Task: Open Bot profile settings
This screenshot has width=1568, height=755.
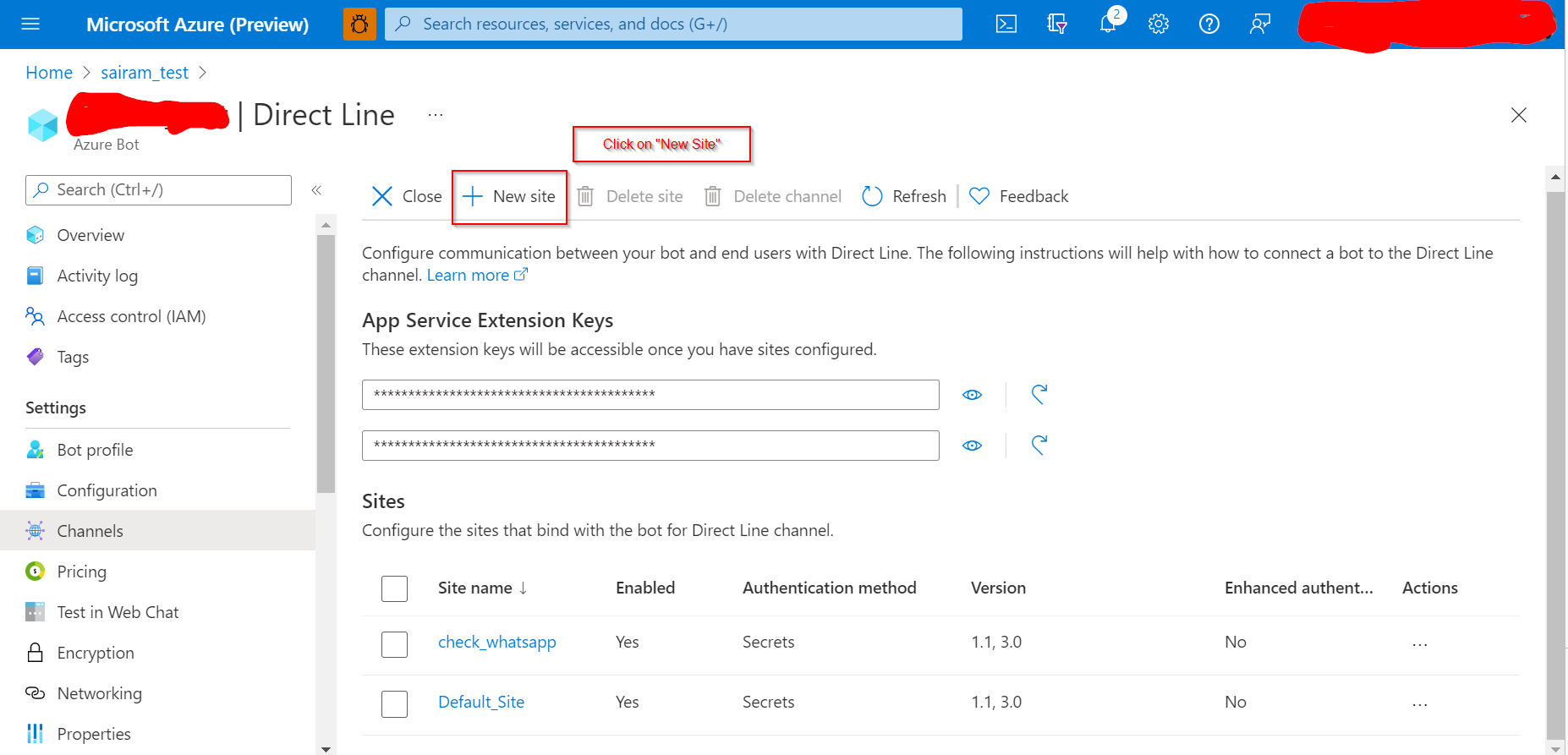Action: (95, 450)
